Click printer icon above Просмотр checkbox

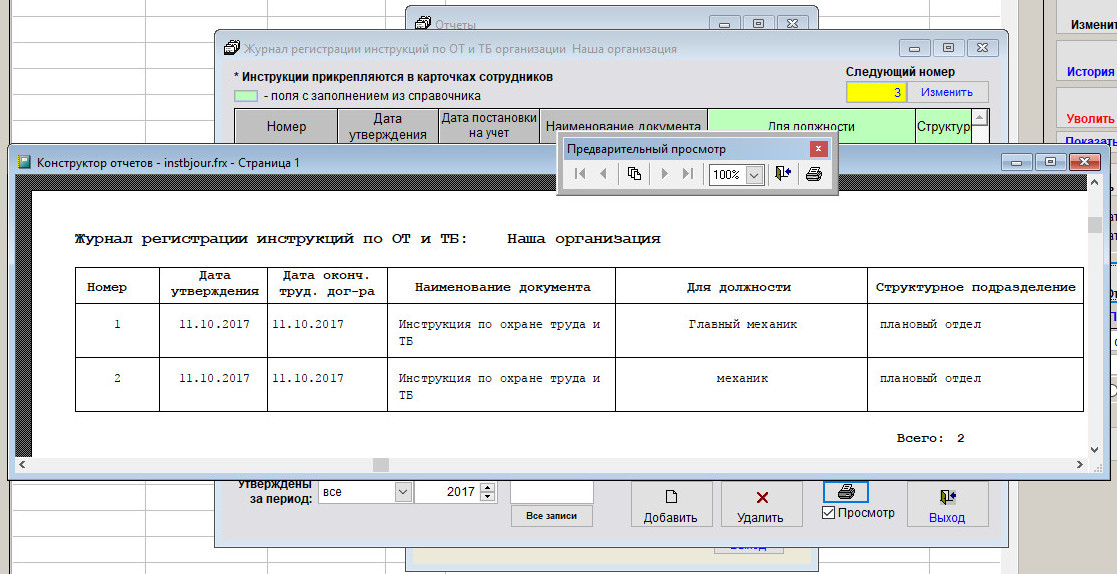point(846,492)
